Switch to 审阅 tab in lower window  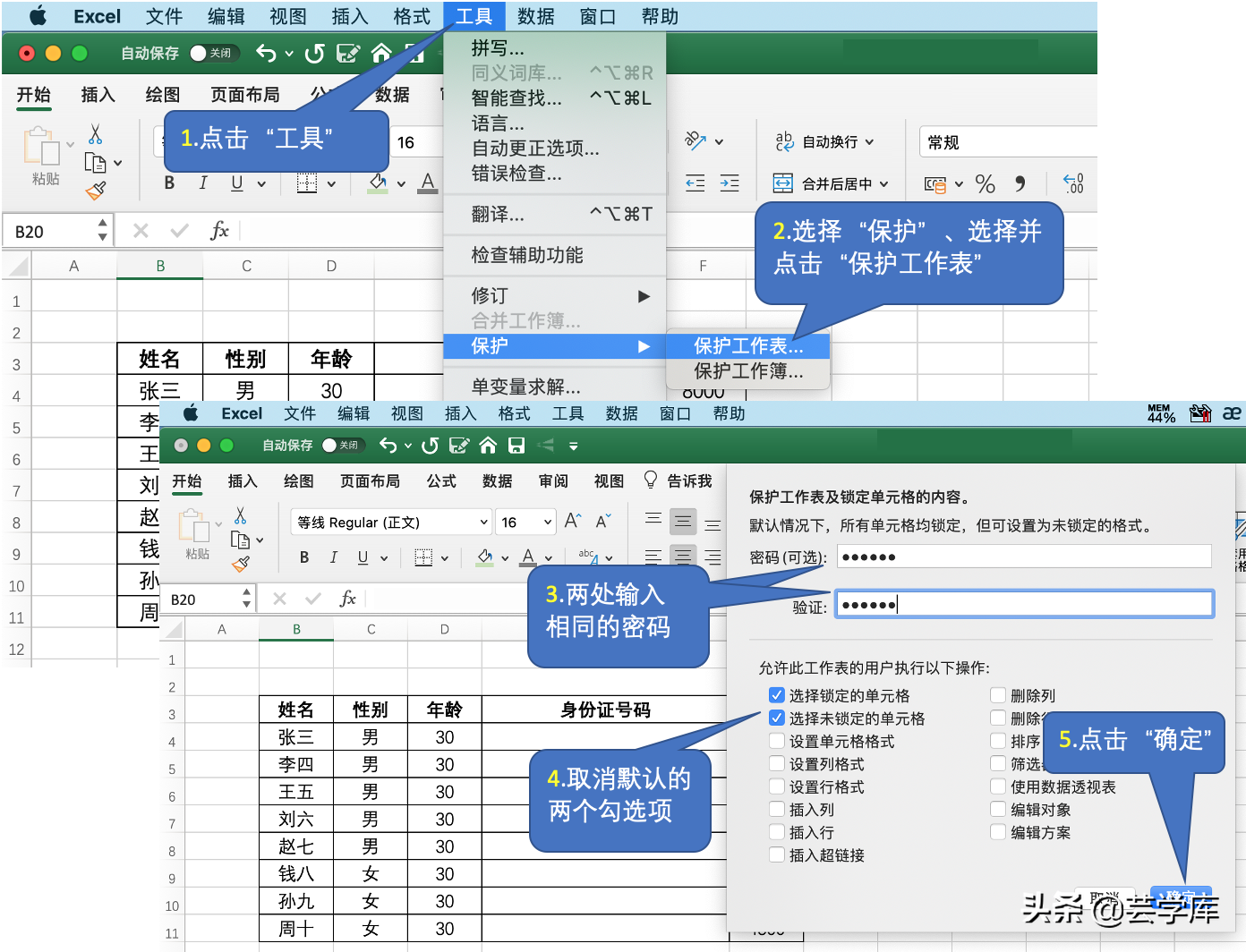click(553, 481)
